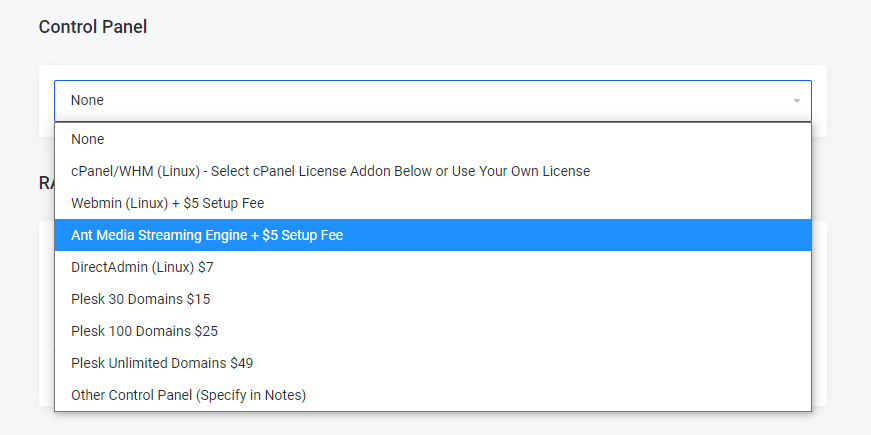Choose cPanel/WHM (Linux) license option

coord(433,171)
